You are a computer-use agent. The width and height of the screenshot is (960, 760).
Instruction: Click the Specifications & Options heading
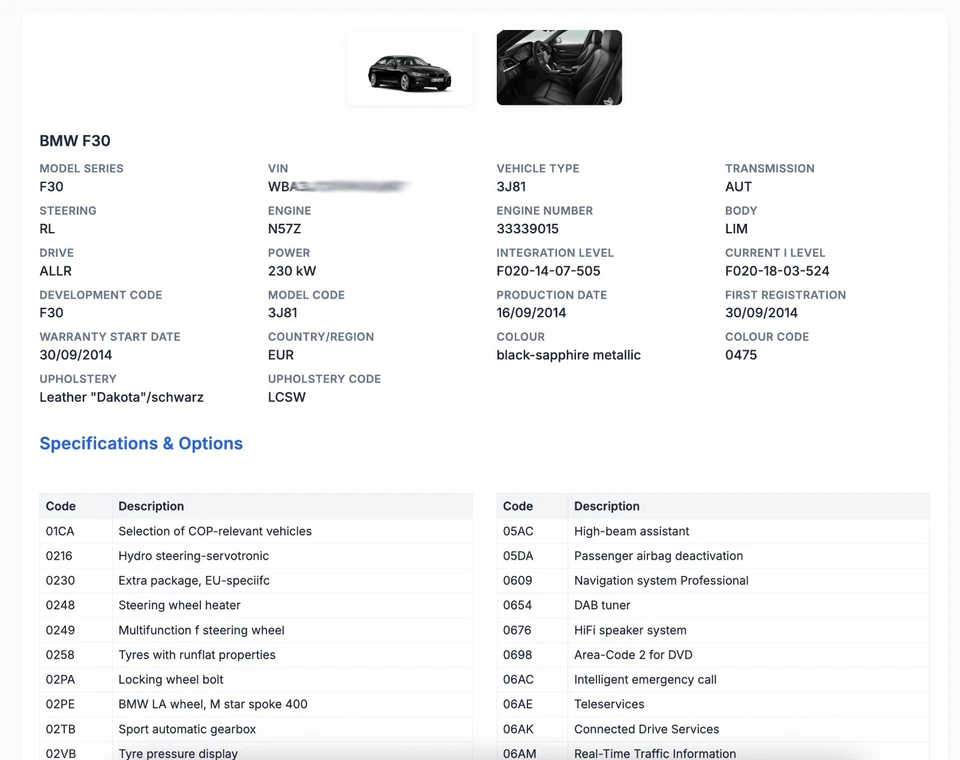tap(141, 444)
